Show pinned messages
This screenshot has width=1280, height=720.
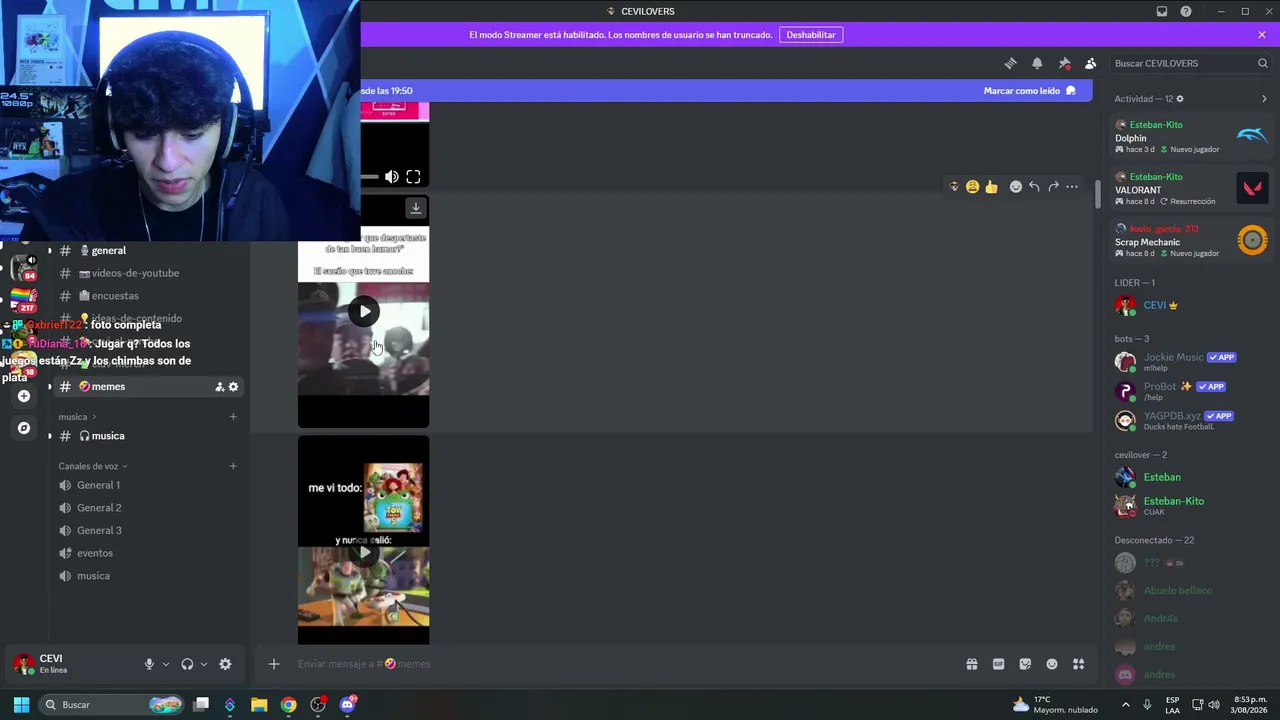click(1064, 63)
